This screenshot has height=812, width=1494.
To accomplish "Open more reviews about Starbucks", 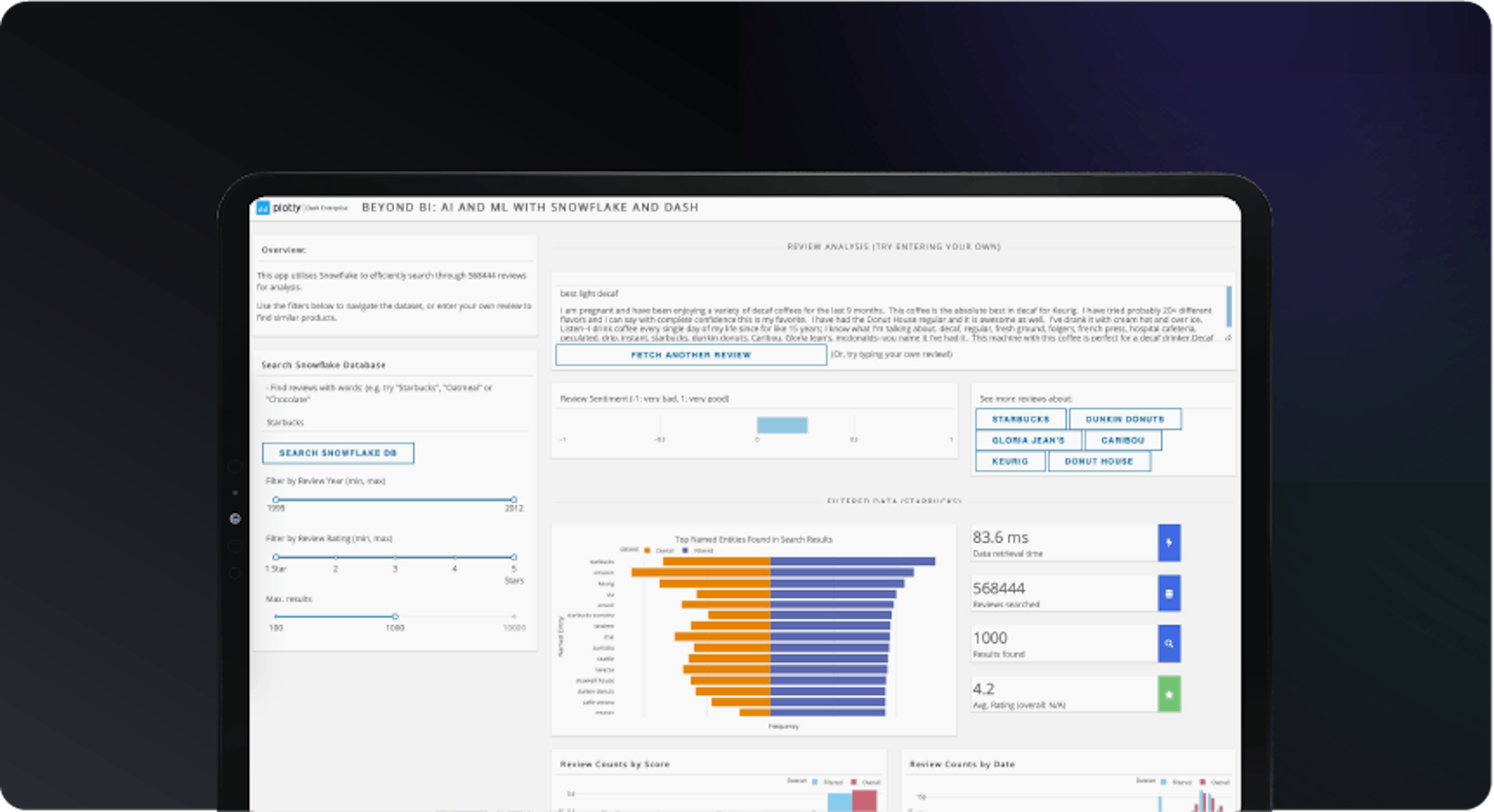I will point(1021,419).
